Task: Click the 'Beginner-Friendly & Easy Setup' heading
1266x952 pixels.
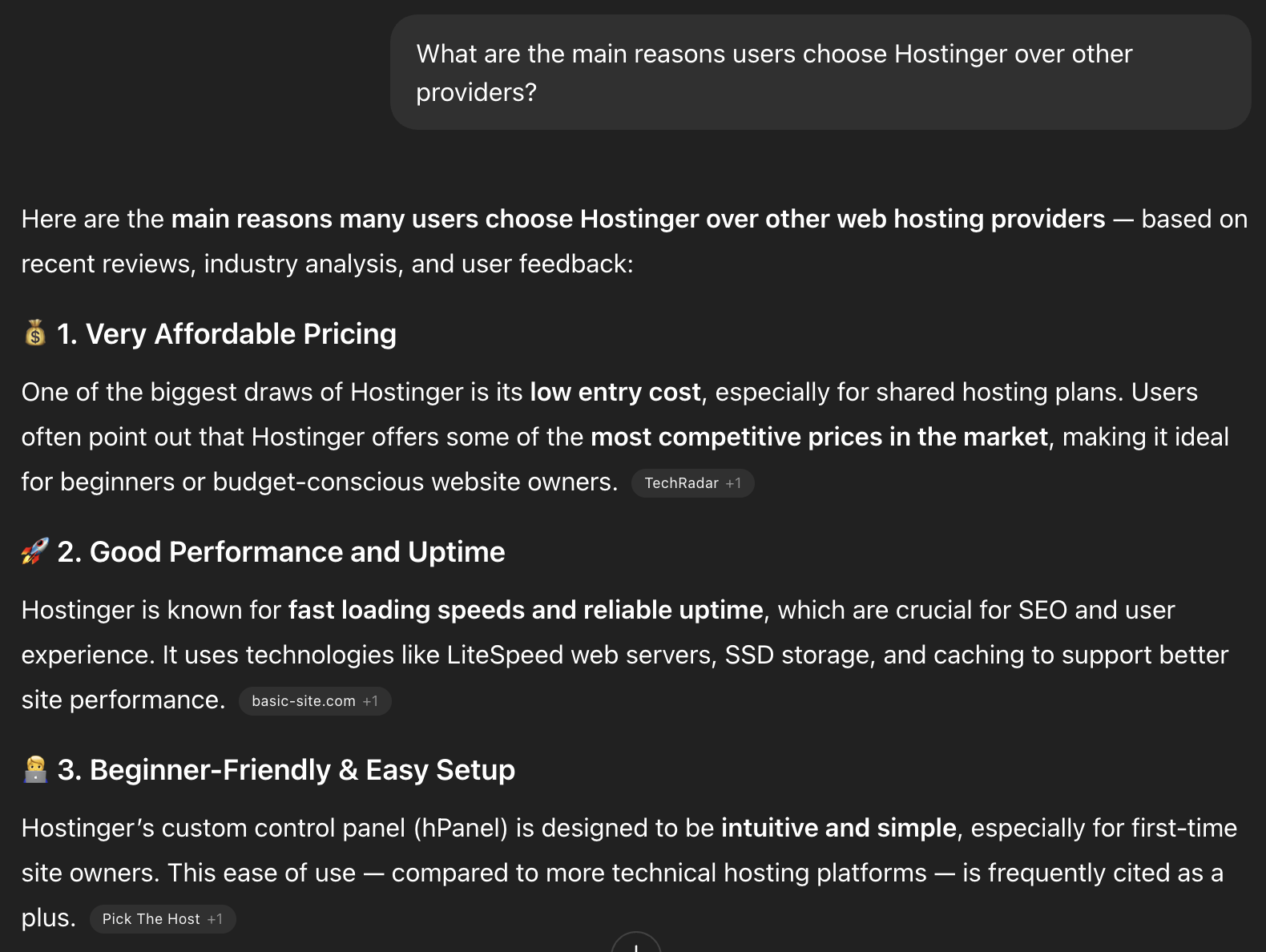Action: [285, 770]
